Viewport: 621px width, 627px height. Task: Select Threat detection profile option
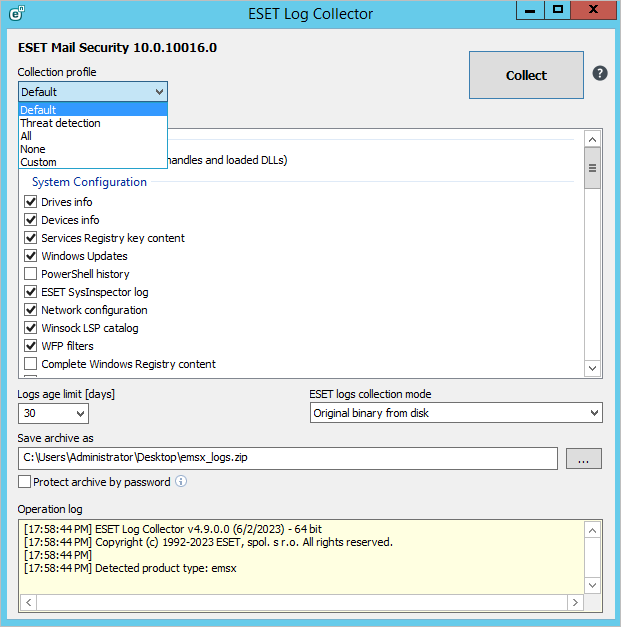click(x=61, y=123)
